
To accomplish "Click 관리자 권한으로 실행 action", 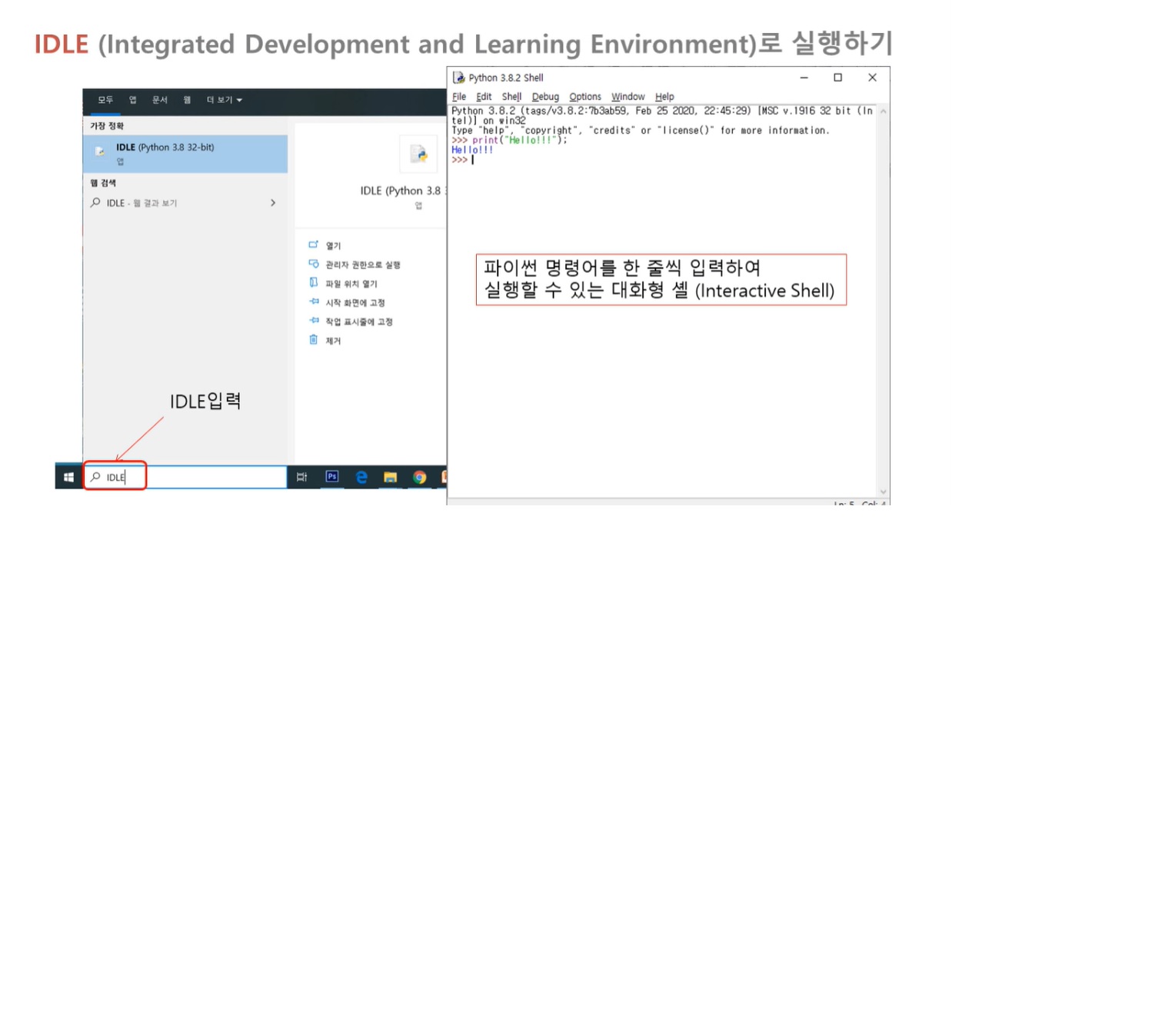I will [363, 265].
